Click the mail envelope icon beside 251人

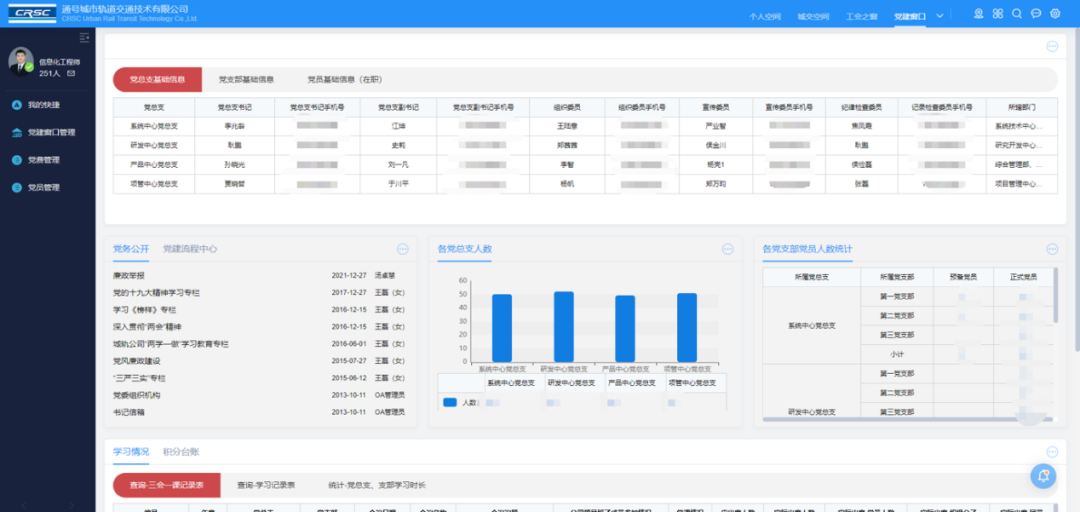pyautogui.click(x=71, y=74)
